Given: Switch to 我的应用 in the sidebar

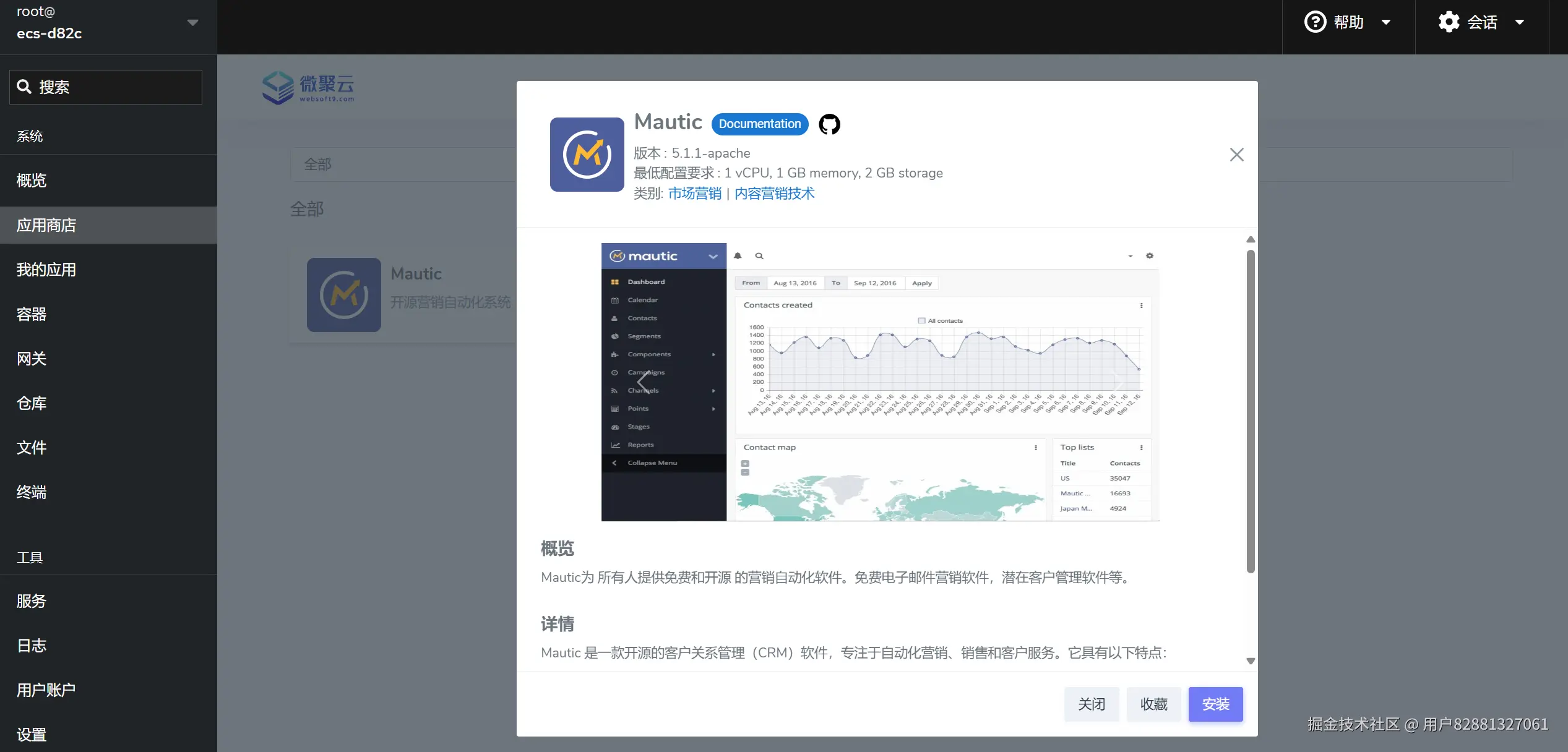Looking at the screenshot, I should [46, 269].
